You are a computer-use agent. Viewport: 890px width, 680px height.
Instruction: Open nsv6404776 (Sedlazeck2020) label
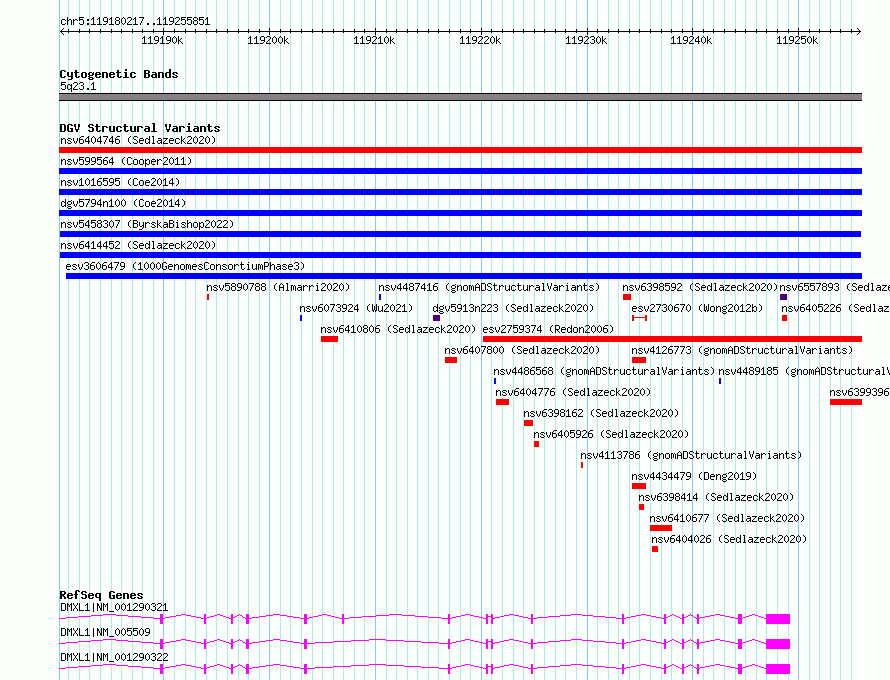[573, 392]
